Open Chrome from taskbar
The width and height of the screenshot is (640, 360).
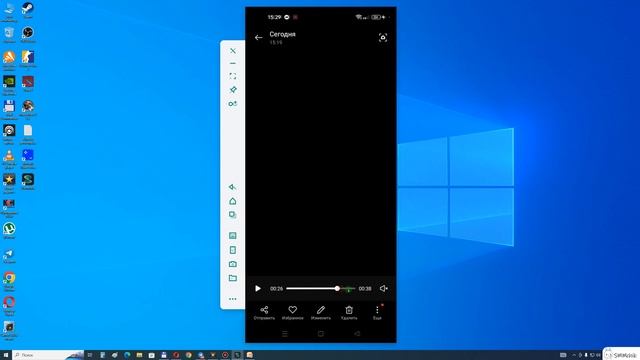188,355
